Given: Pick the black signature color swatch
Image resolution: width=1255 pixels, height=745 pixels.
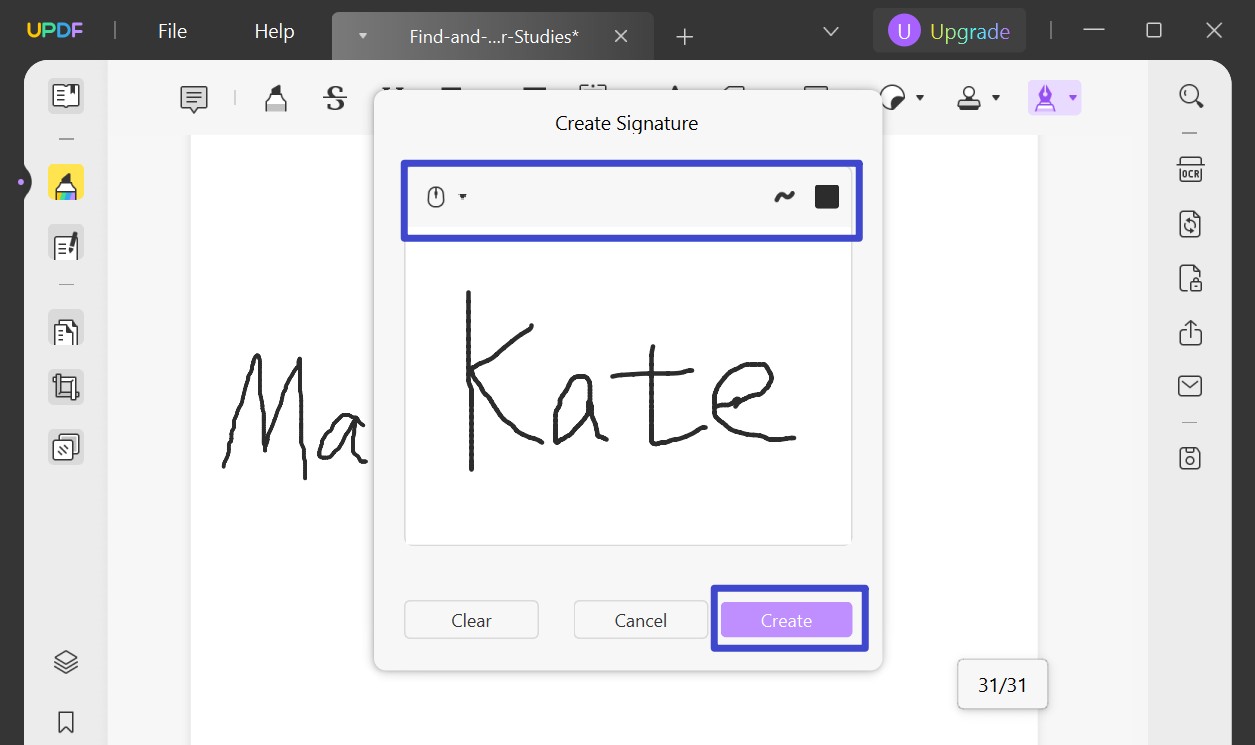Looking at the screenshot, I should (x=827, y=196).
